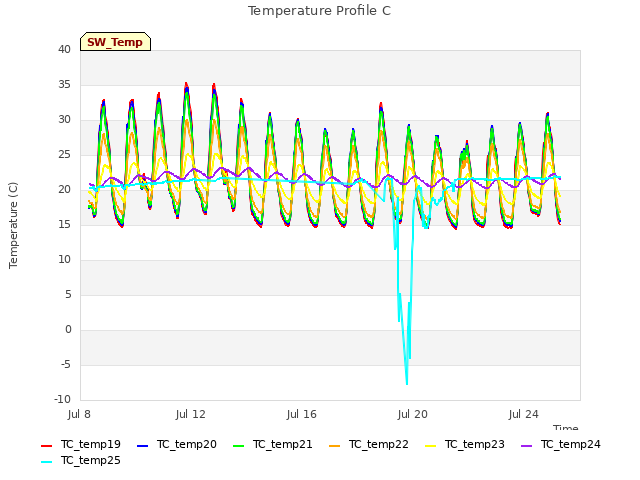Click the yellow TC_temp23 legend swatch

click(431, 446)
